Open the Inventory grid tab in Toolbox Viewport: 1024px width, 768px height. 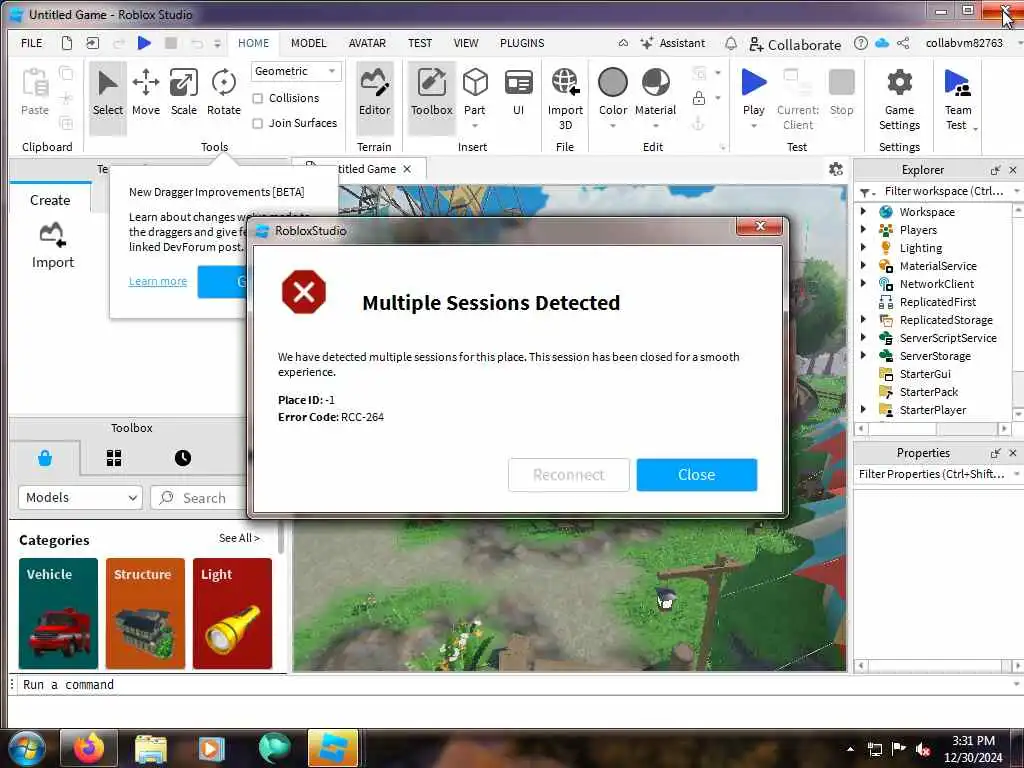pyautogui.click(x=114, y=458)
